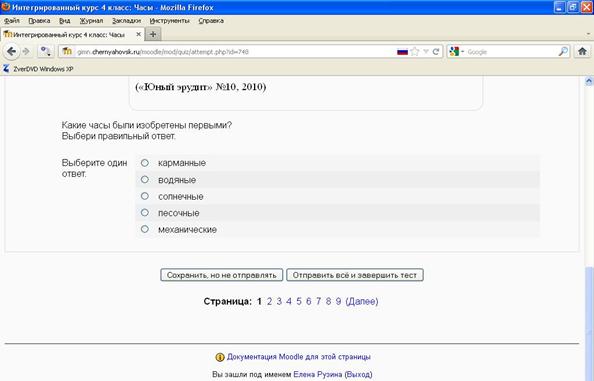Go to quiz page 9
Viewport: 594px width, 381px height.
click(x=338, y=301)
